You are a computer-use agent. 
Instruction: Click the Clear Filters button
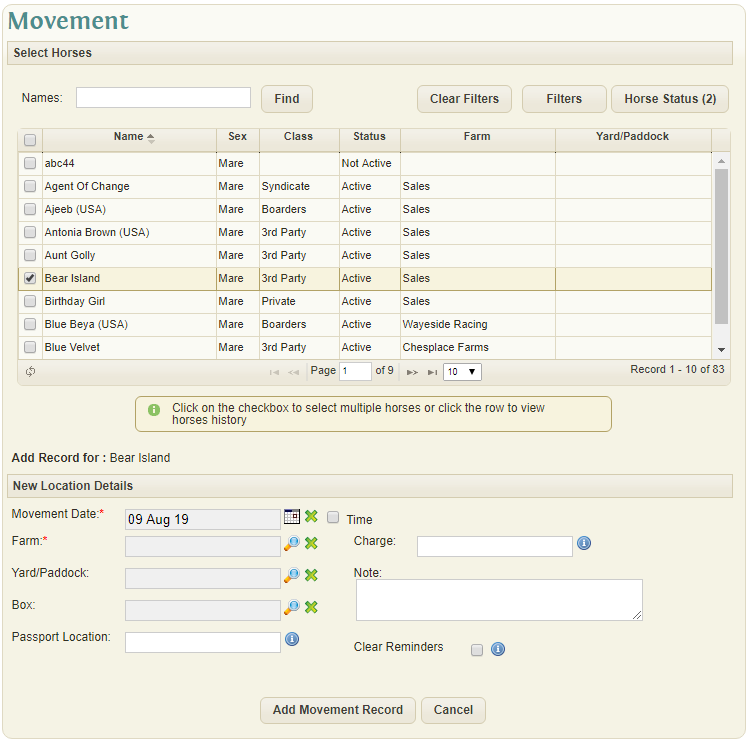click(x=464, y=99)
